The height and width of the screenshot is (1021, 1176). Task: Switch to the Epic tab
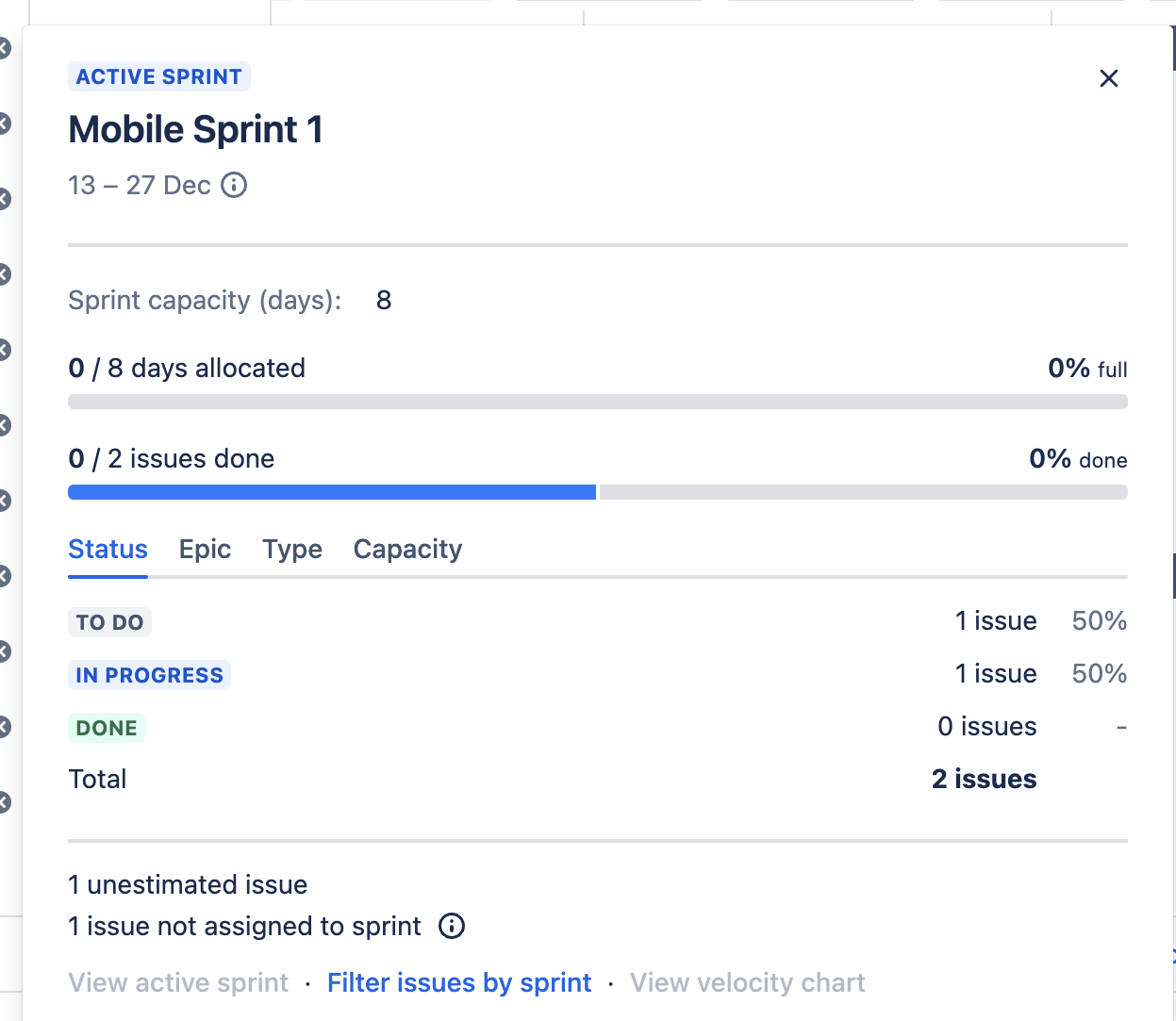pos(205,550)
